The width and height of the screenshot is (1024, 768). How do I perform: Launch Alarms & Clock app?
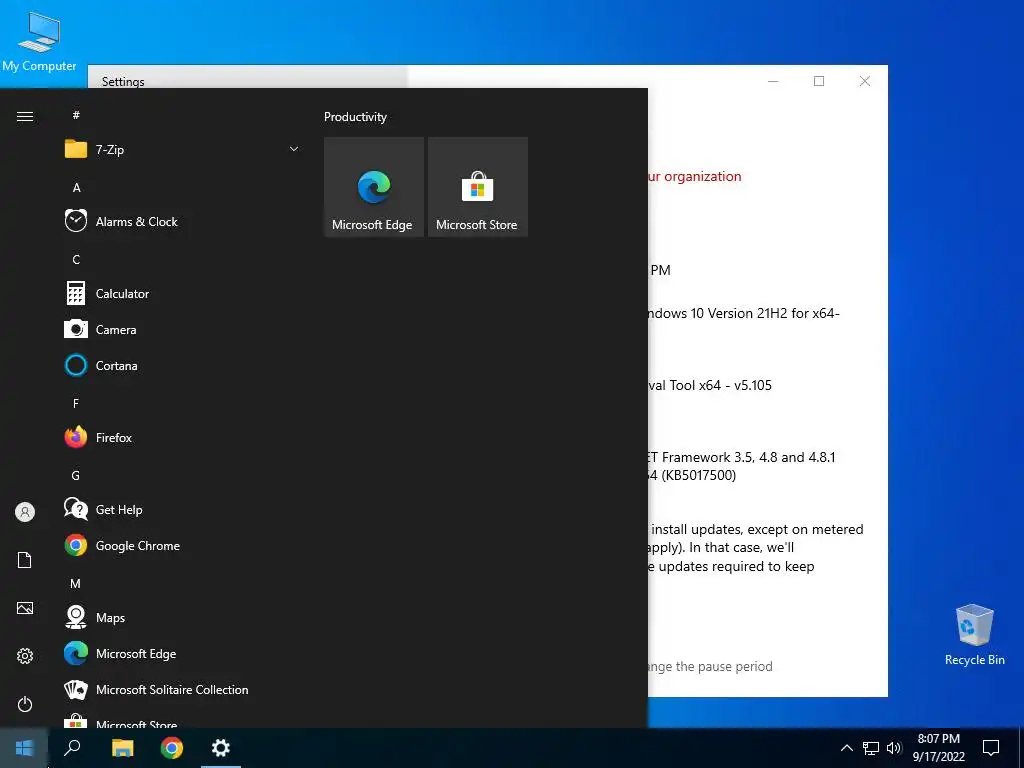coord(182,221)
